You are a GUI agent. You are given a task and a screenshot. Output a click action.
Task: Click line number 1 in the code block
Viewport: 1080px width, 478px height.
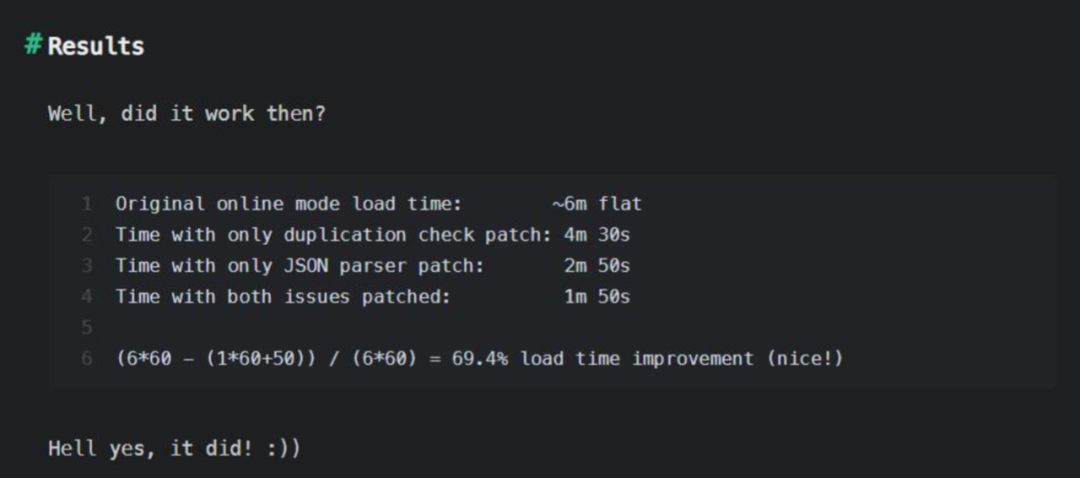click(87, 204)
